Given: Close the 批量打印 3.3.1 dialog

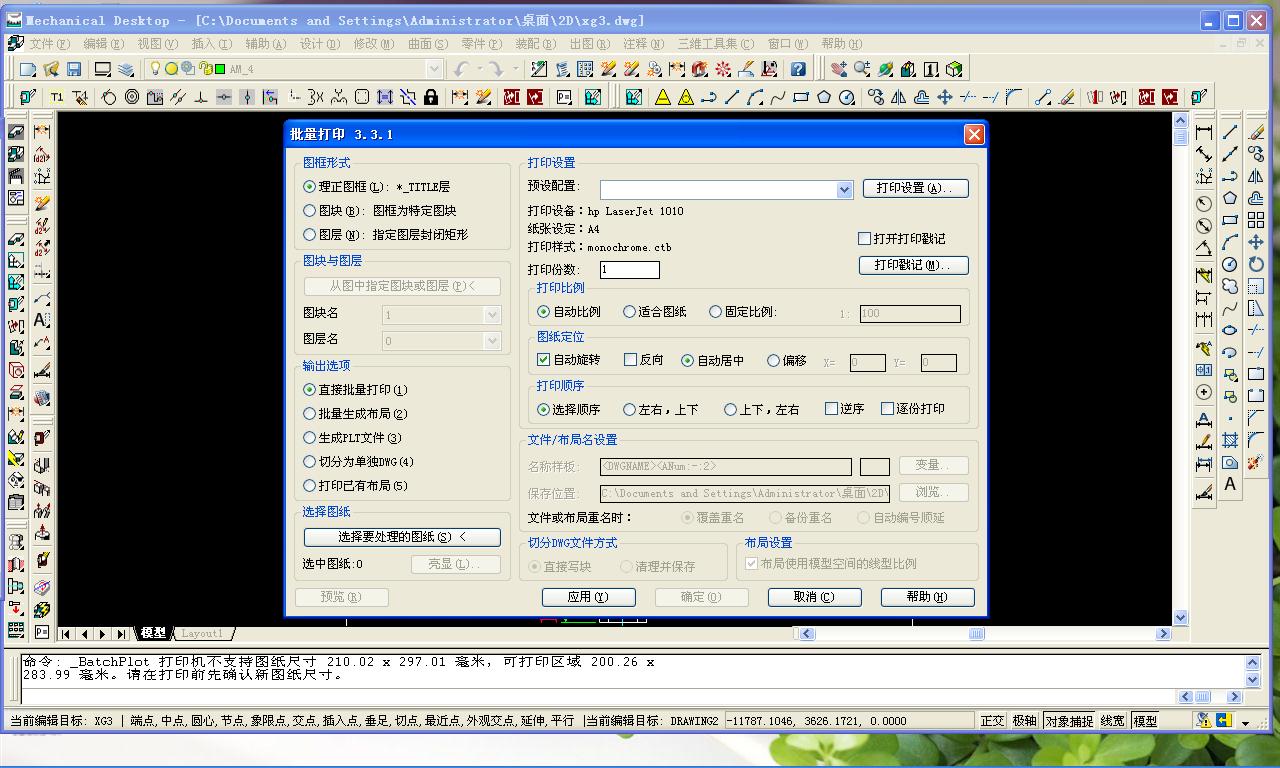Looking at the screenshot, I should click(x=974, y=135).
